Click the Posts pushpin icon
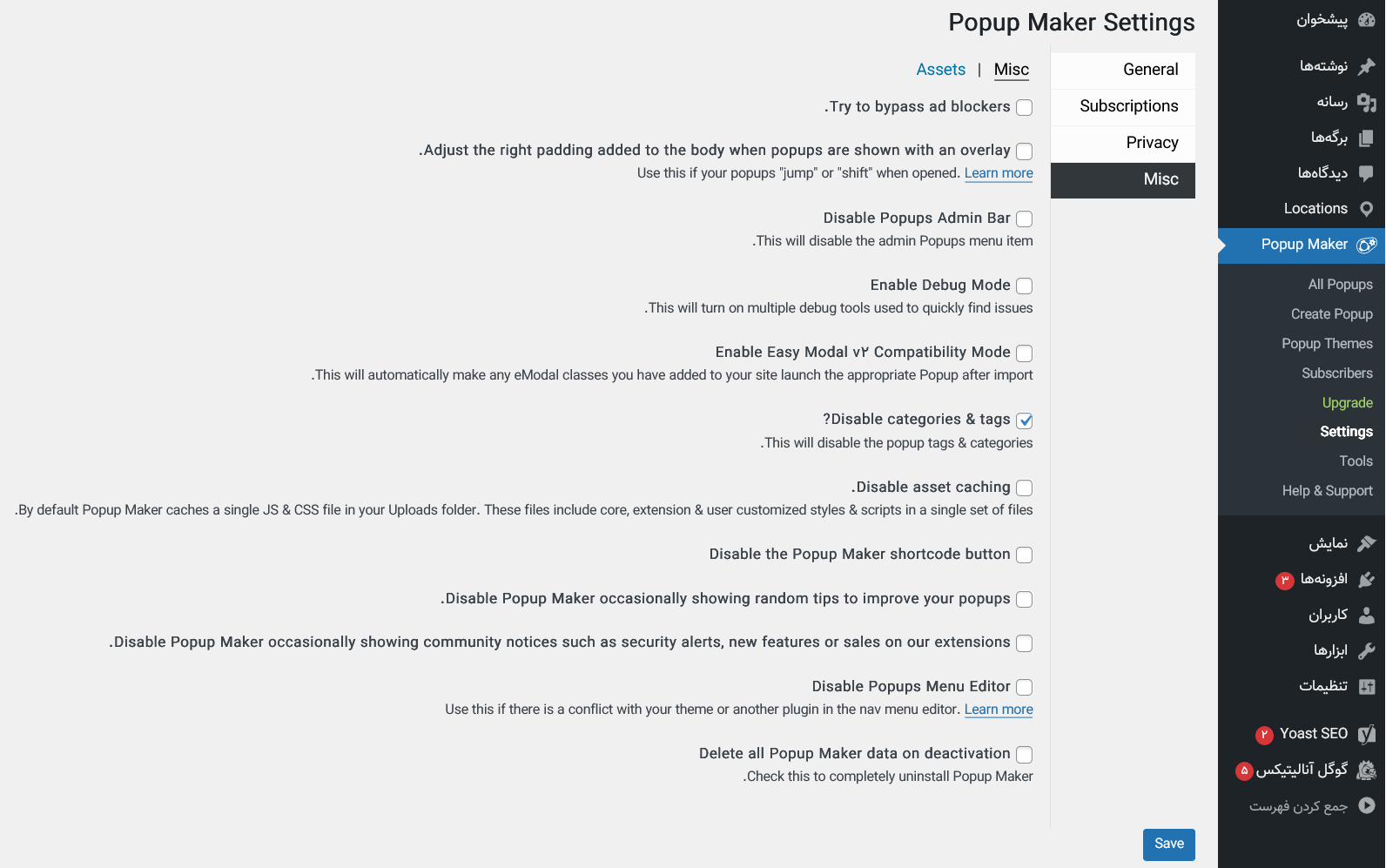The image size is (1386, 868). [1367, 66]
